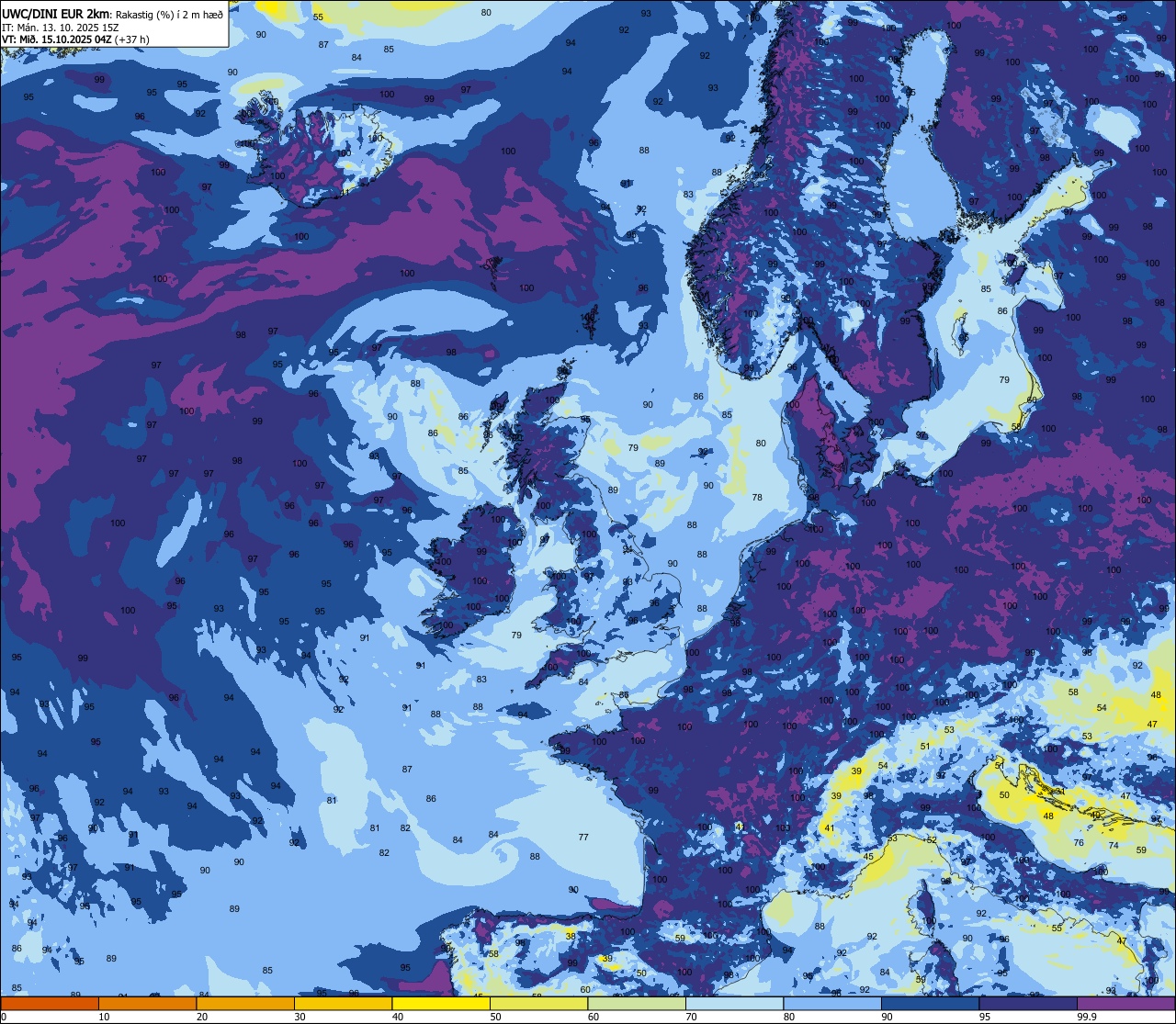
Task: Click the "99.9" legend tick label
Action: pyautogui.click(x=1088, y=1017)
